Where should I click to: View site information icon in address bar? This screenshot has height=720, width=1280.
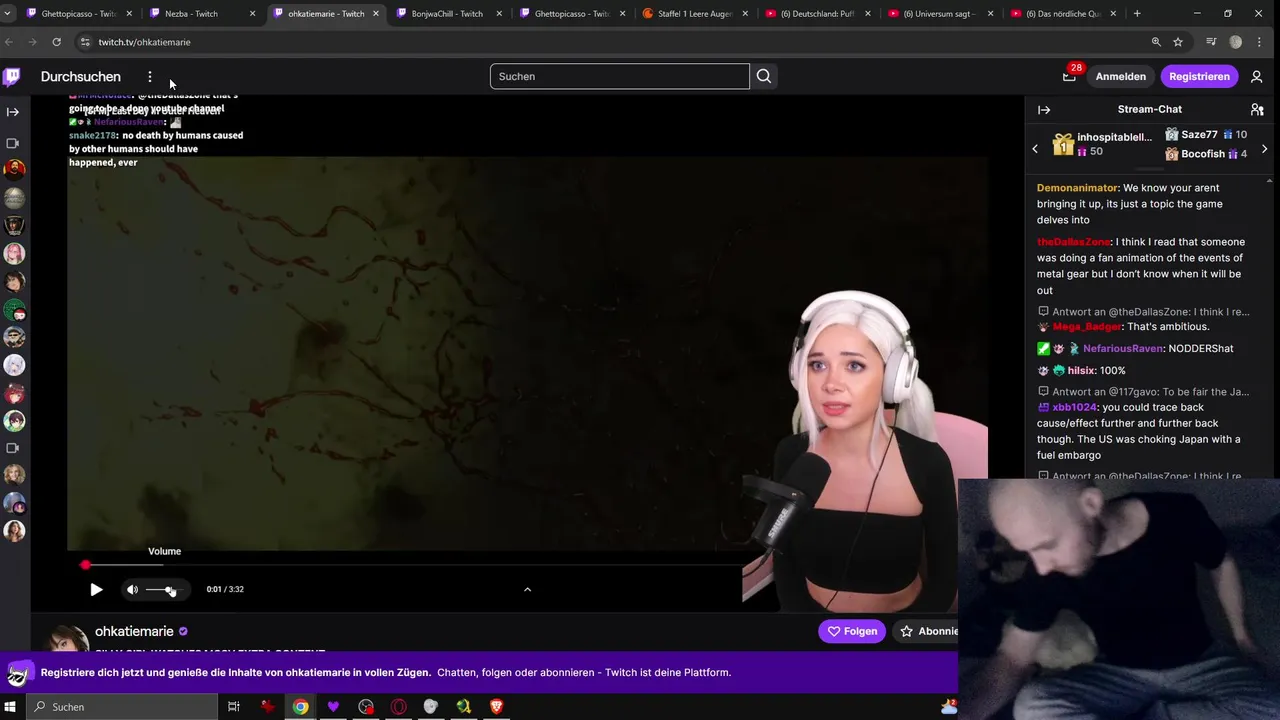tap(85, 42)
